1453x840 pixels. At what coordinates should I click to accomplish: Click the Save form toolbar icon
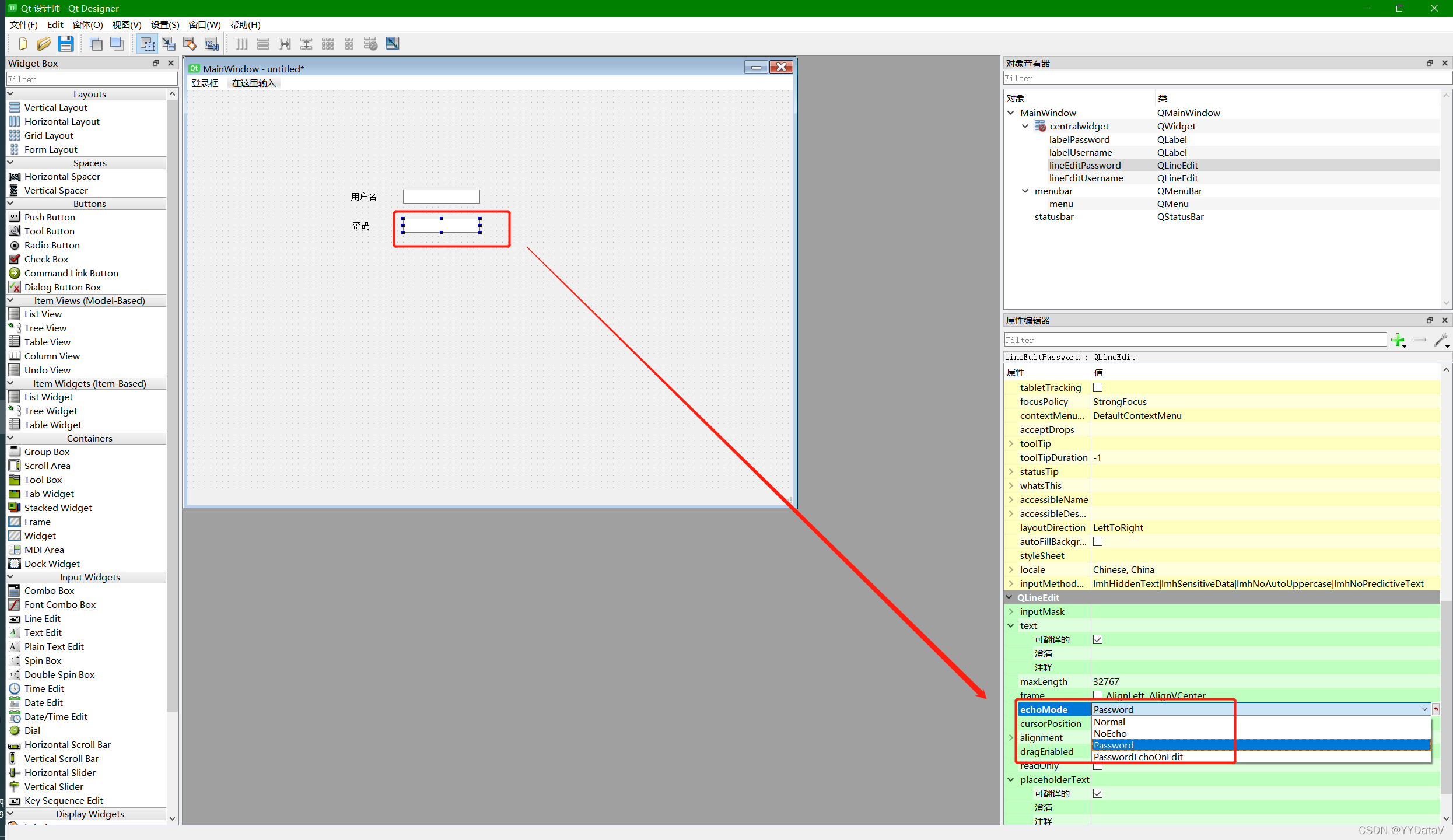(x=65, y=44)
